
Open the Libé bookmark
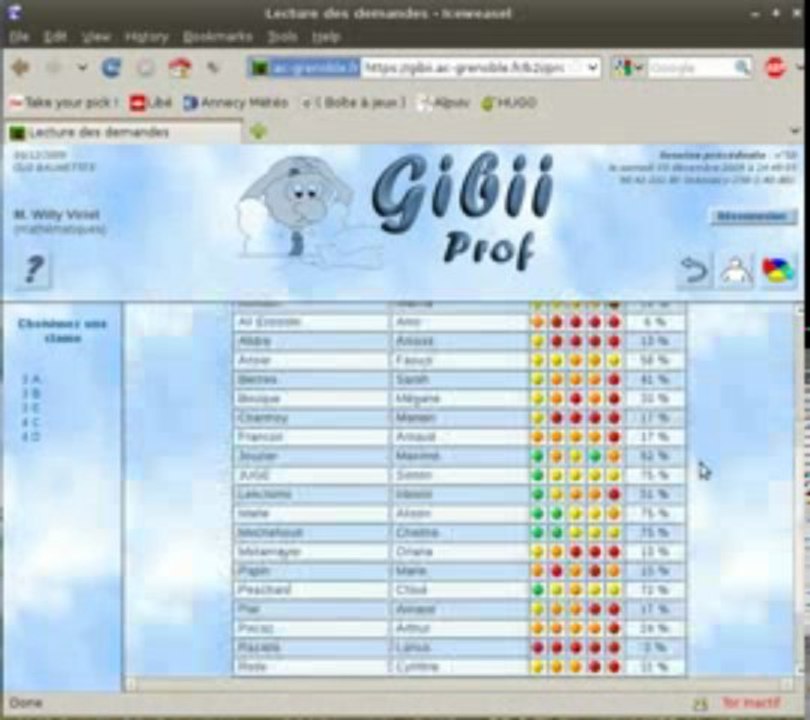pos(151,103)
